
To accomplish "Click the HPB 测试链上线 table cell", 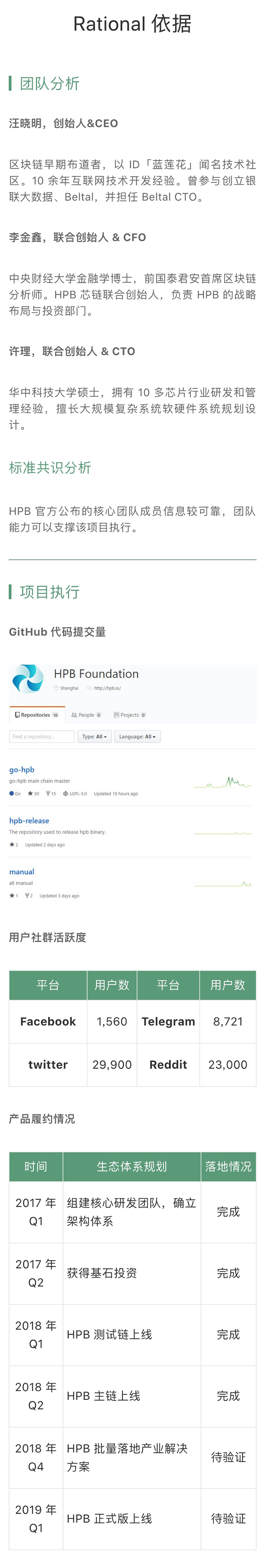I will [132, 1335].
